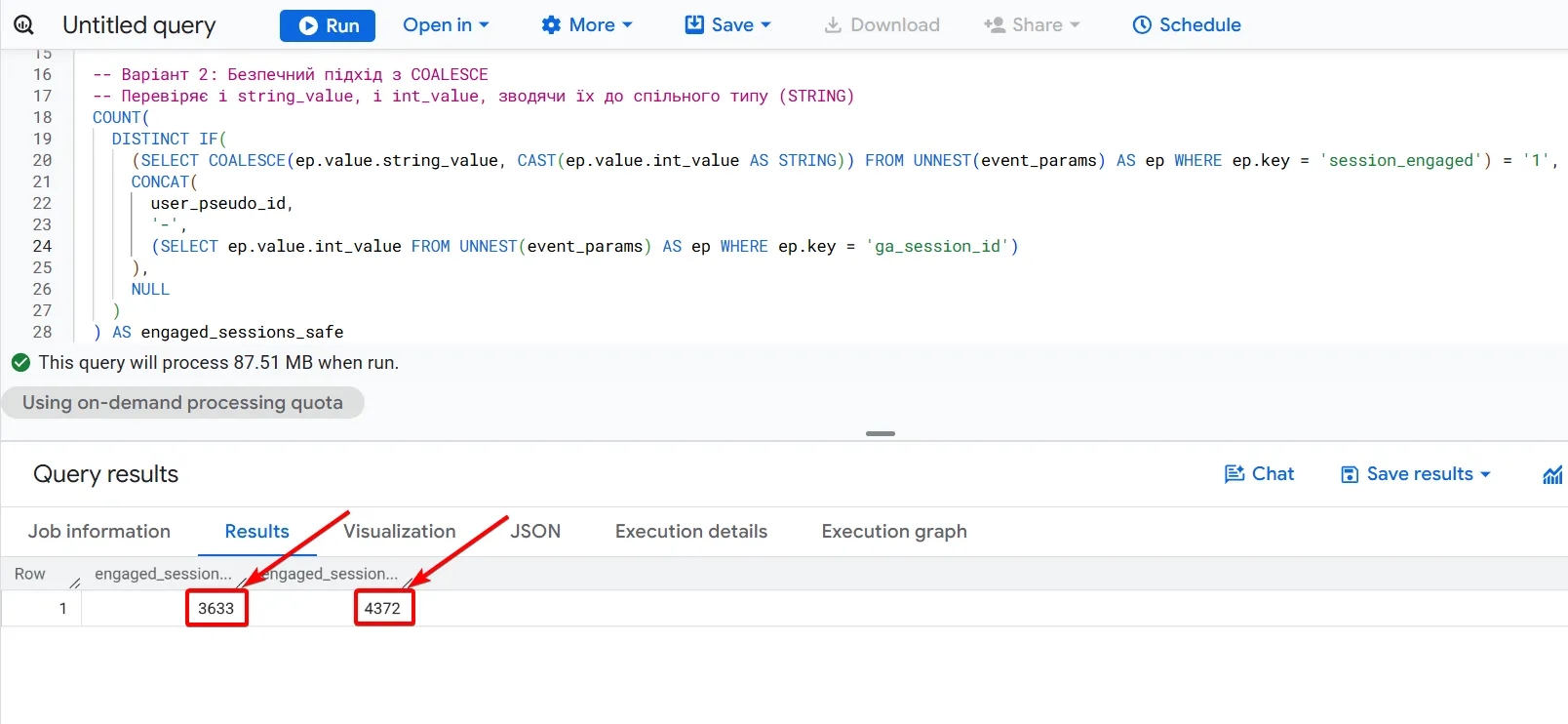Schedule the query
The height and width of the screenshot is (724, 1568).
pyautogui.click(x=1187, y=25)
